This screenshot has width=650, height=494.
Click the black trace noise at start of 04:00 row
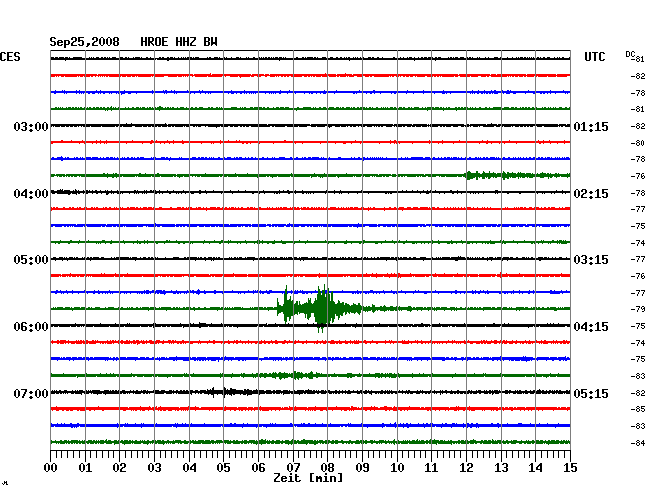coord(65,192)
